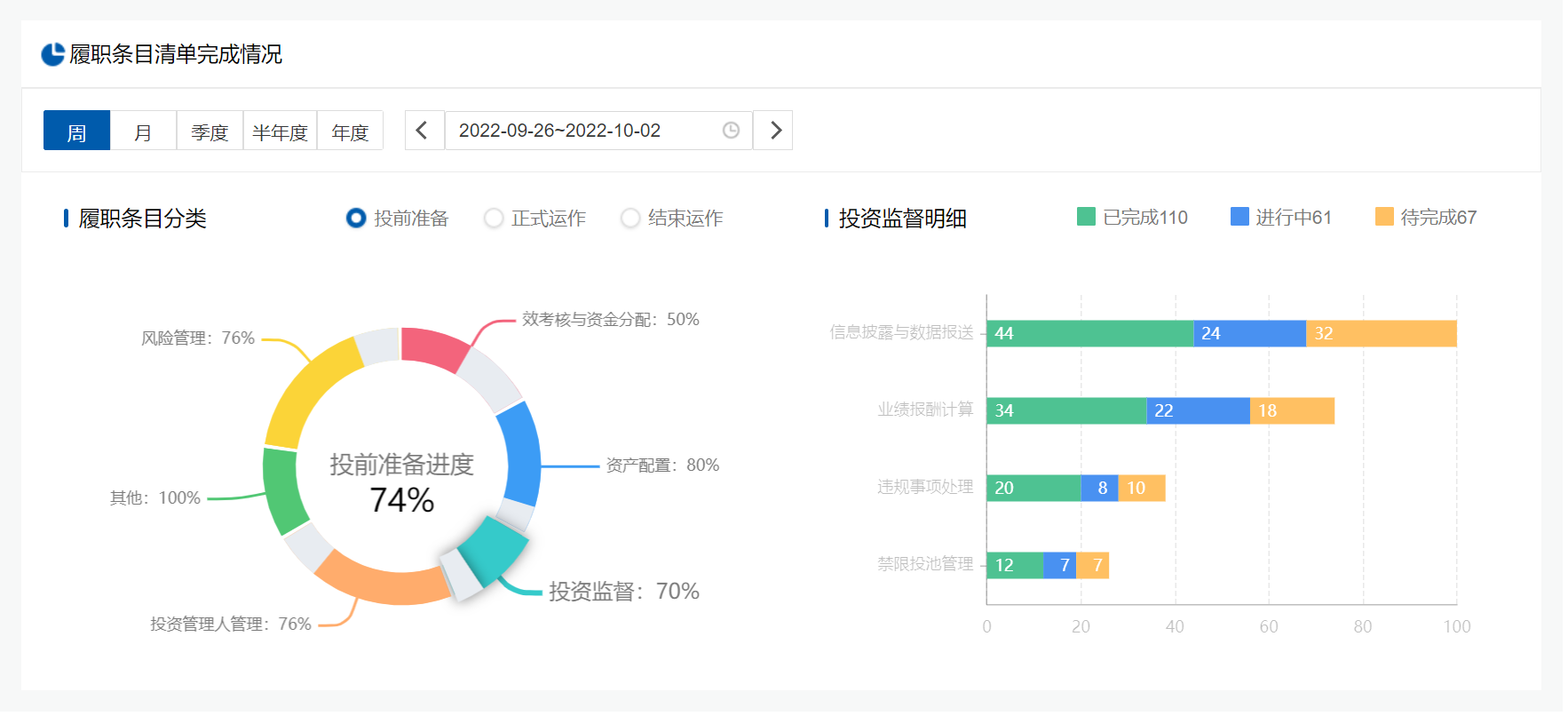
Task: Click the section heading 投资监督明细
Action: pos(903,219)
